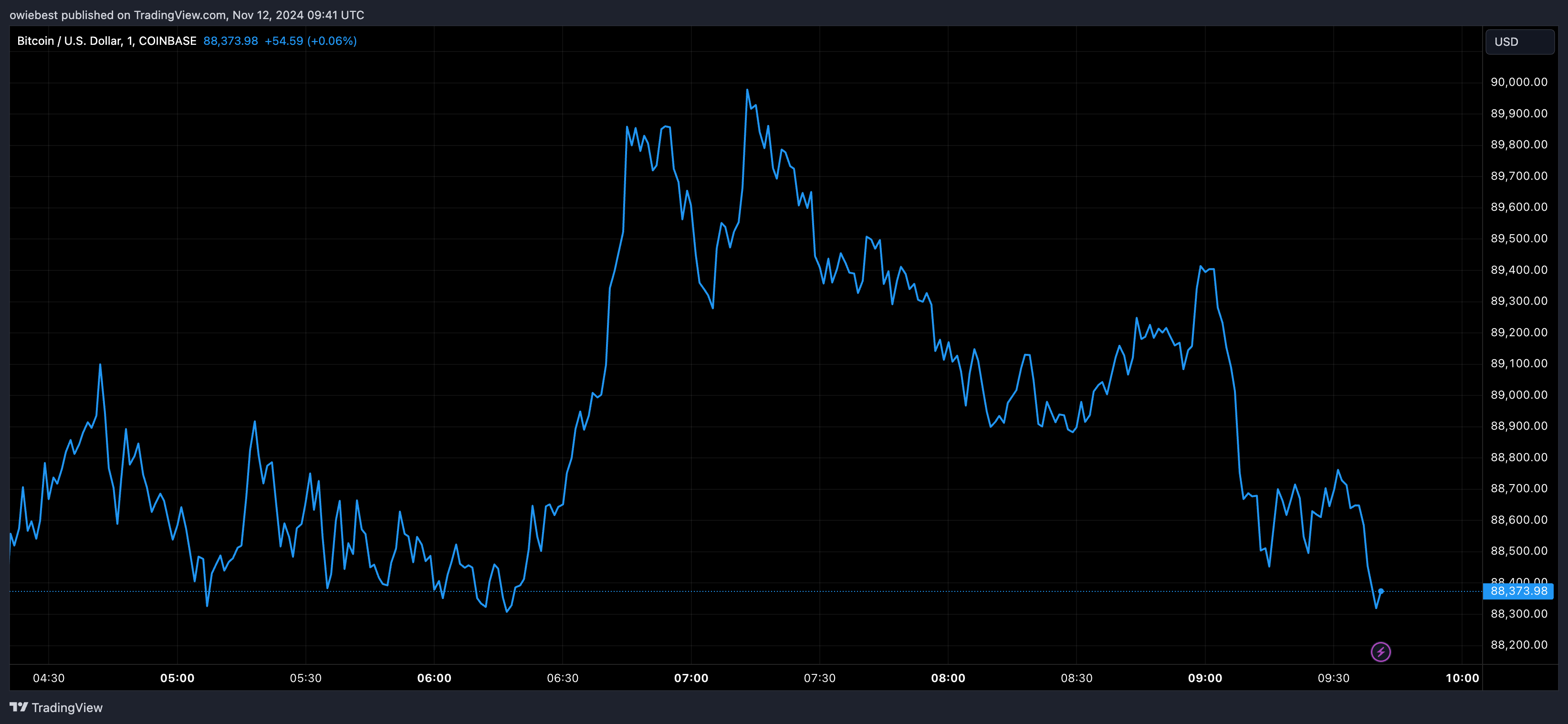
Task: Click the 88,200.00 price axis label
Action: pos(1519,645)
